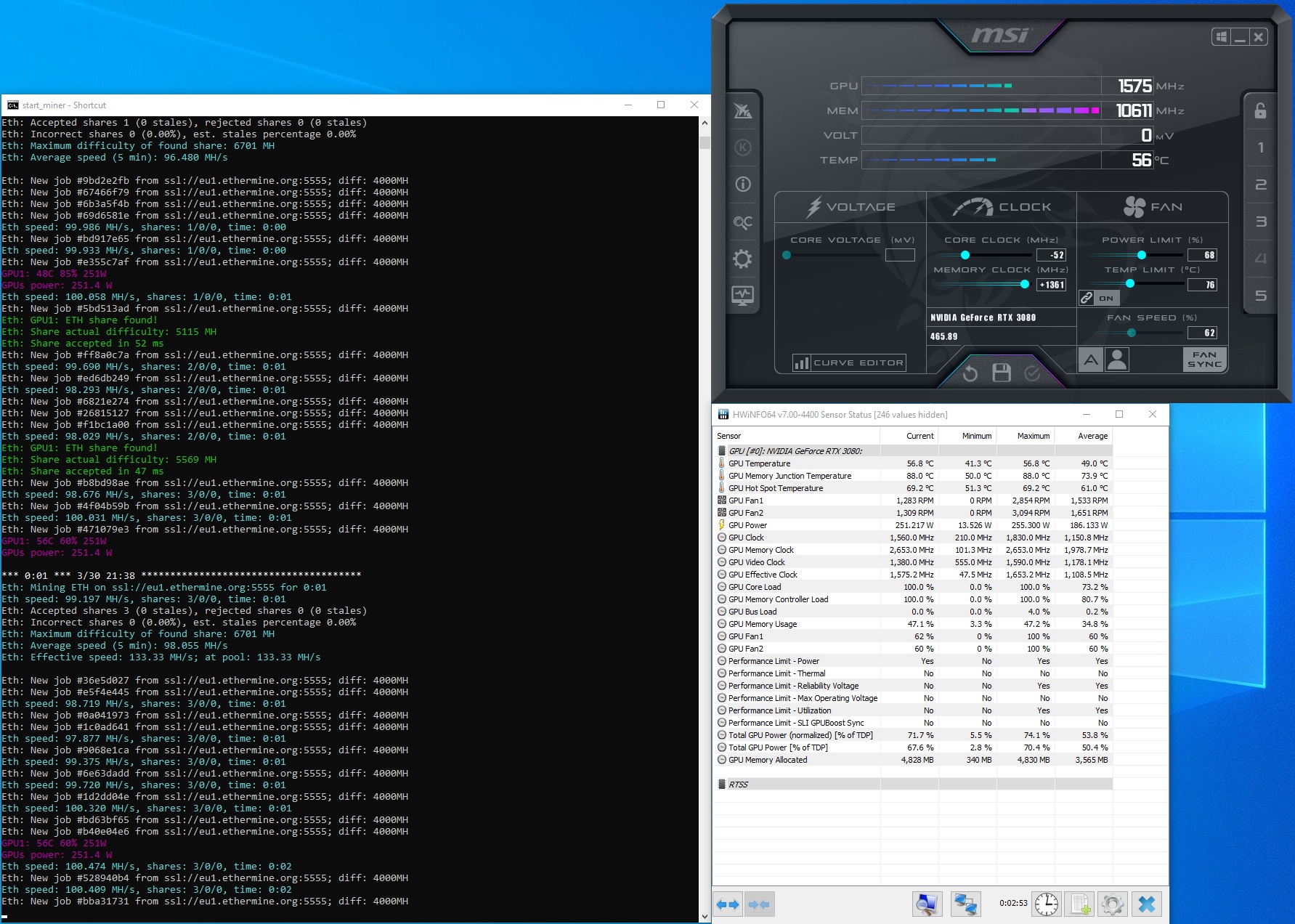This screenshot has height=924, width=1295.
Task: Click HWiNFO network computers icon
Action: click(966, 904)
